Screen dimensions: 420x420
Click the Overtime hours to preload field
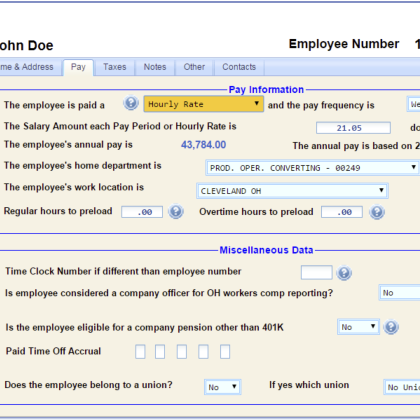[342, 212]
